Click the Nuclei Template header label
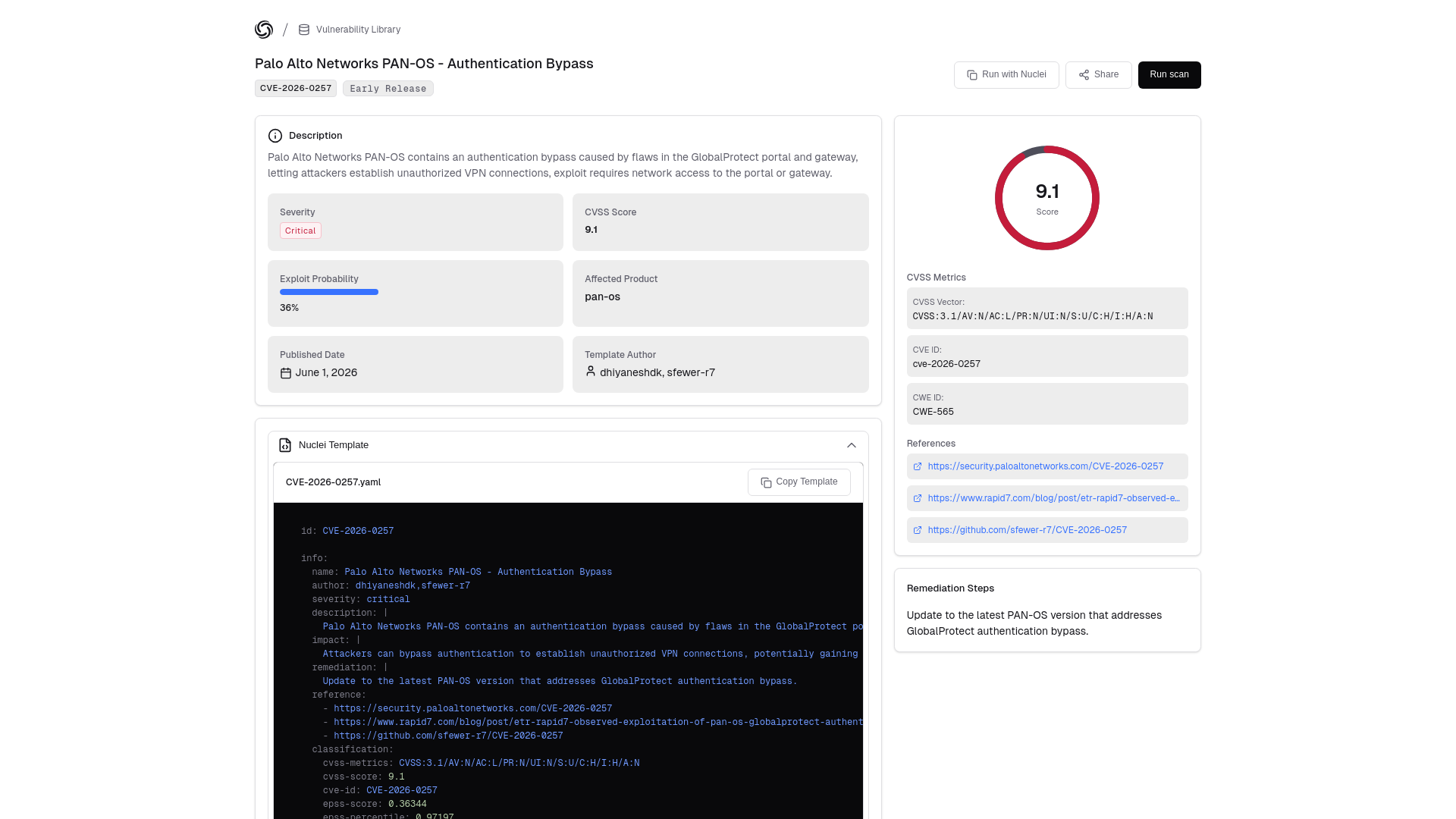 tap(334, 445)
